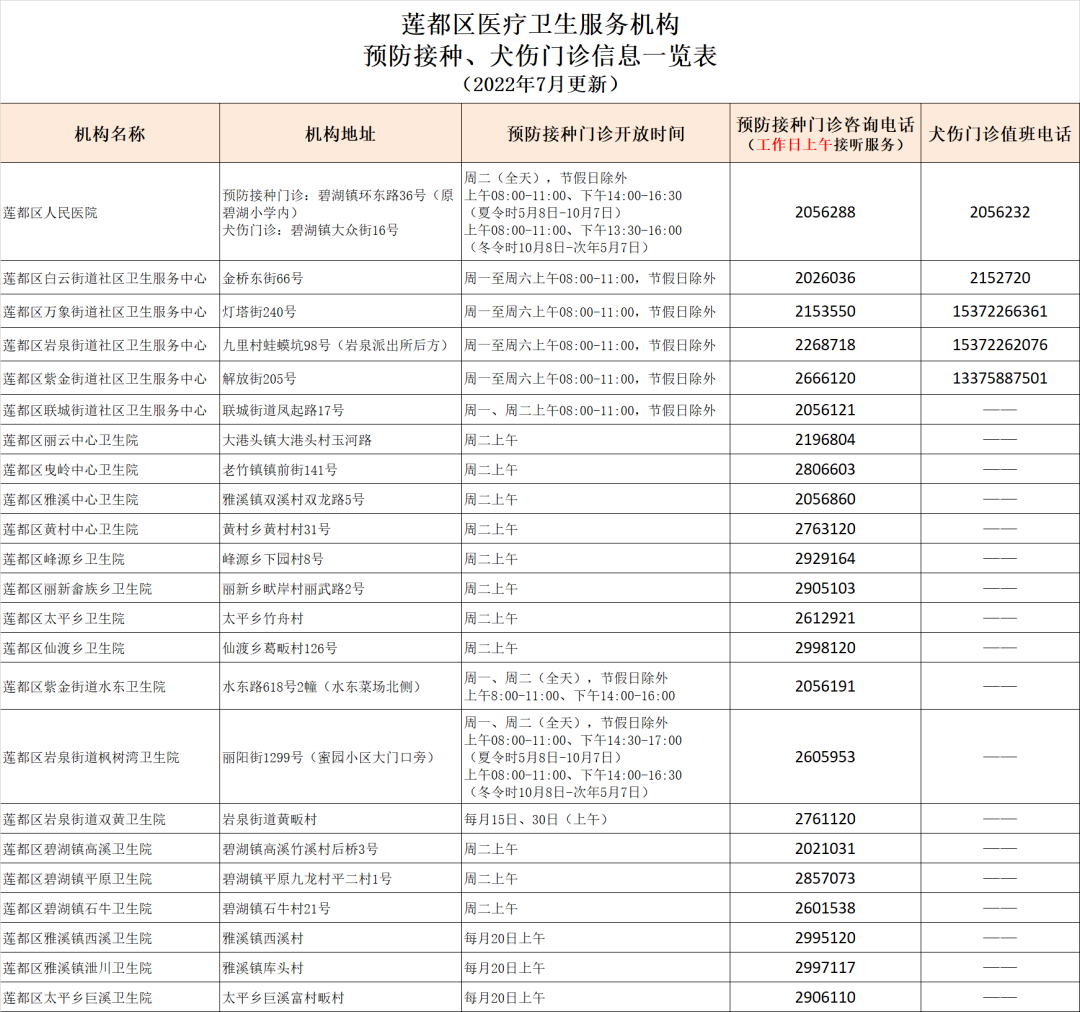Click the 预防接种门诊咨询电话 header
Viewport: 1080px width, 1012px height.
pos(825,125)
